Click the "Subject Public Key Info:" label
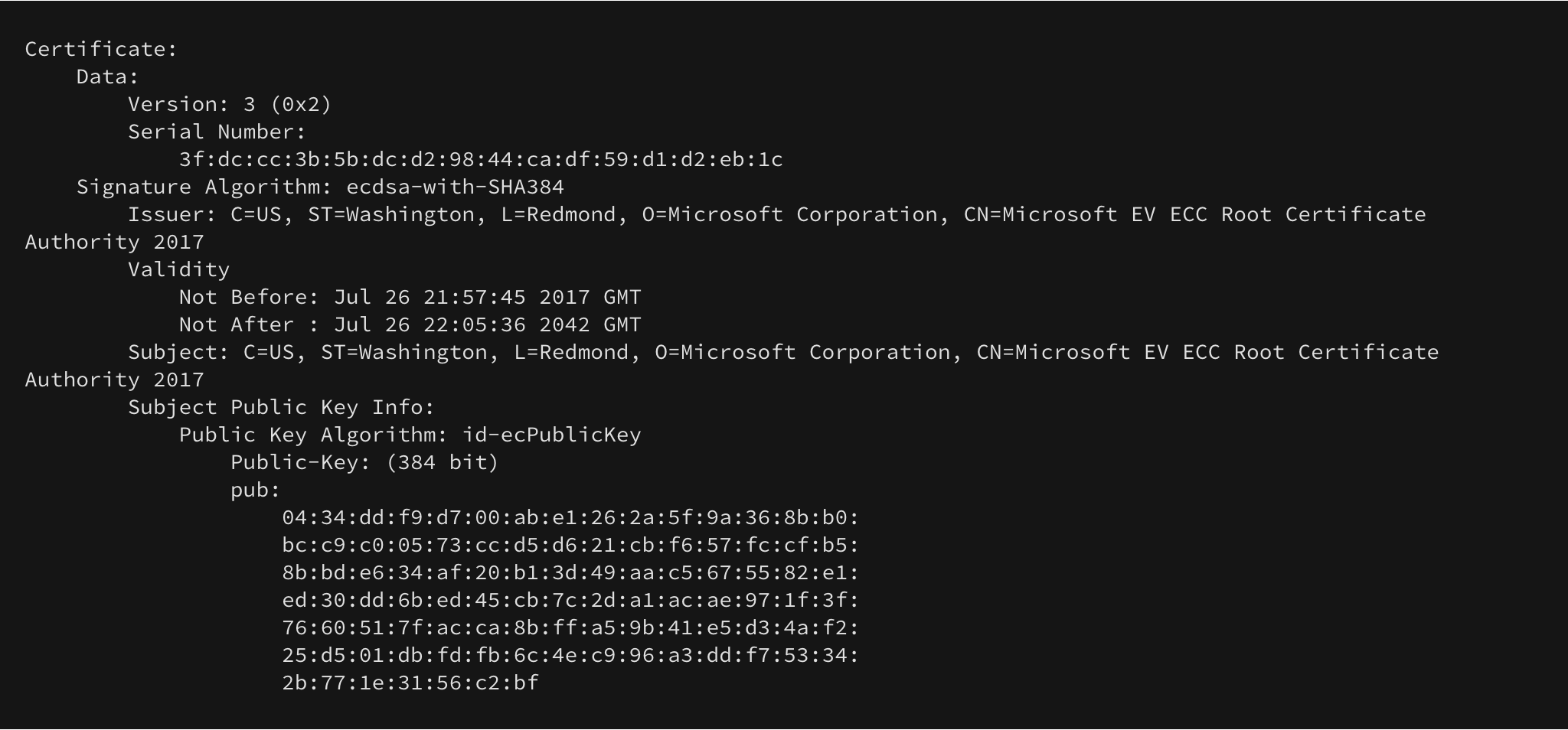The width and height of the screenshot is (1568, 730). point(281,407)
